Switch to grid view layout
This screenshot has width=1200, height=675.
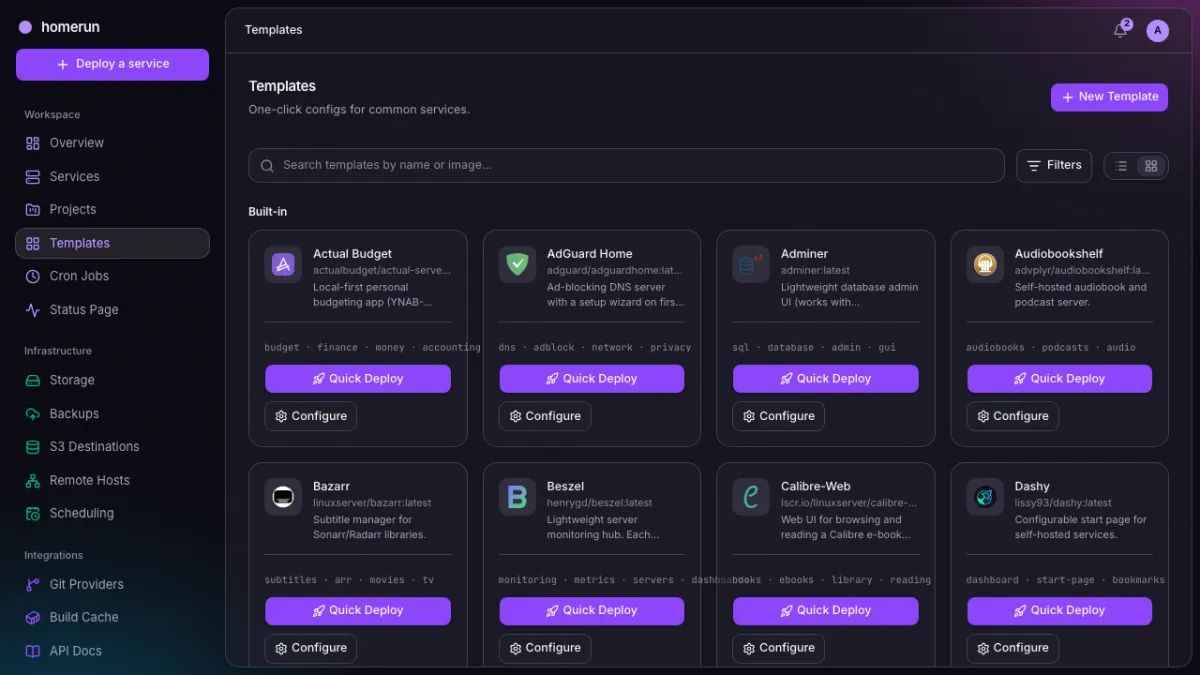1151,166
